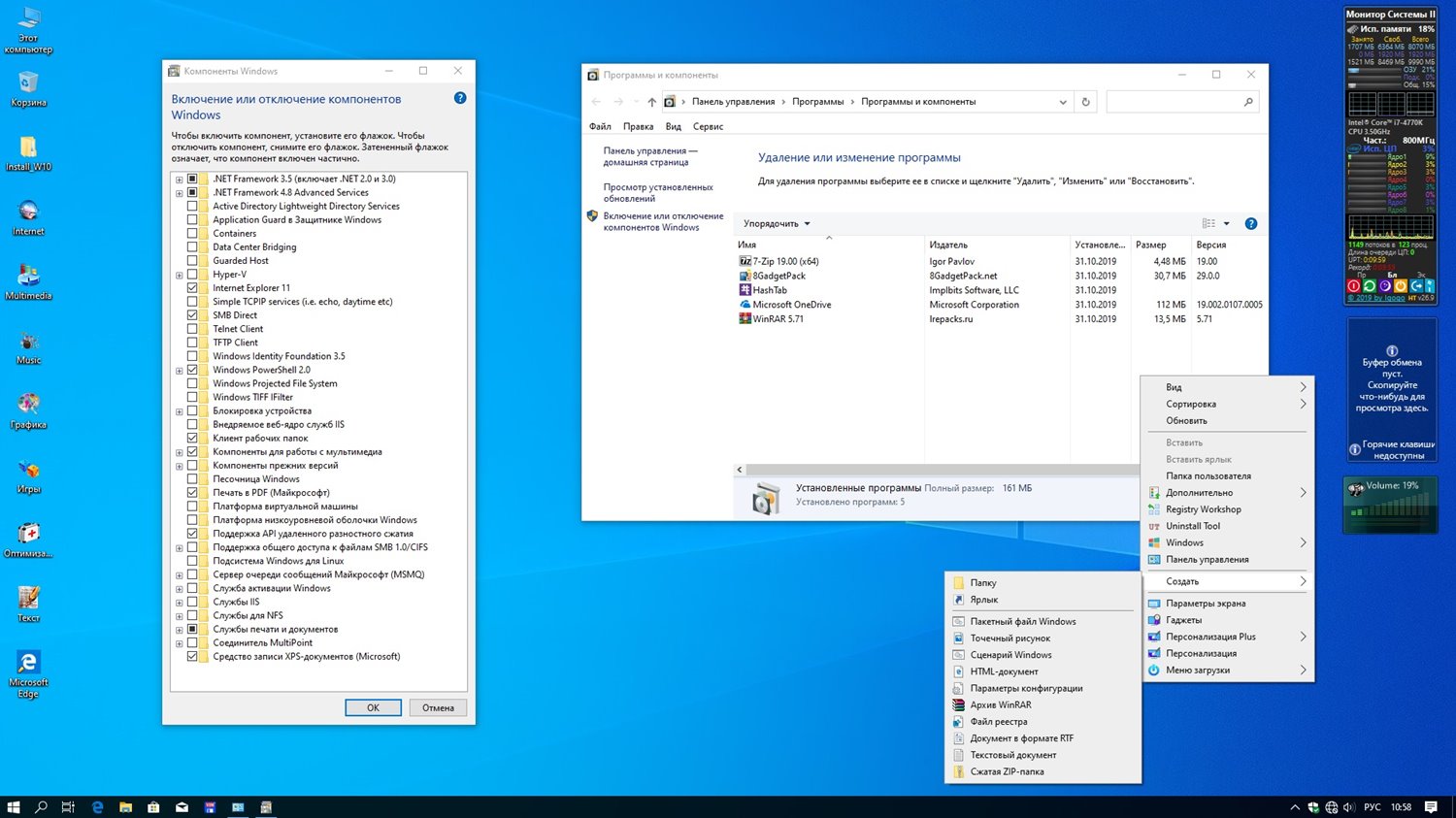The image size is (1456, 818).
Task: Enable TFTP Client checkbox
Action: click(192, 342)
